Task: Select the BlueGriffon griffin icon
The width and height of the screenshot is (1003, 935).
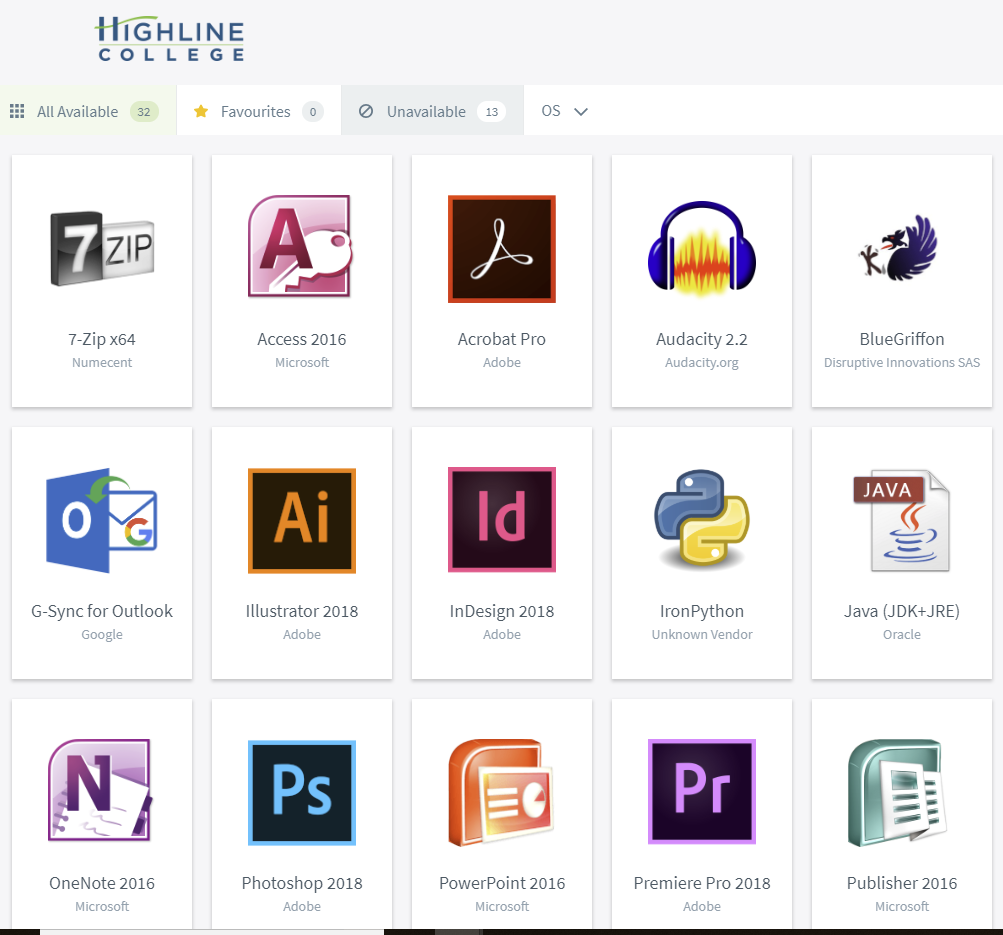Action: (899, 248)
